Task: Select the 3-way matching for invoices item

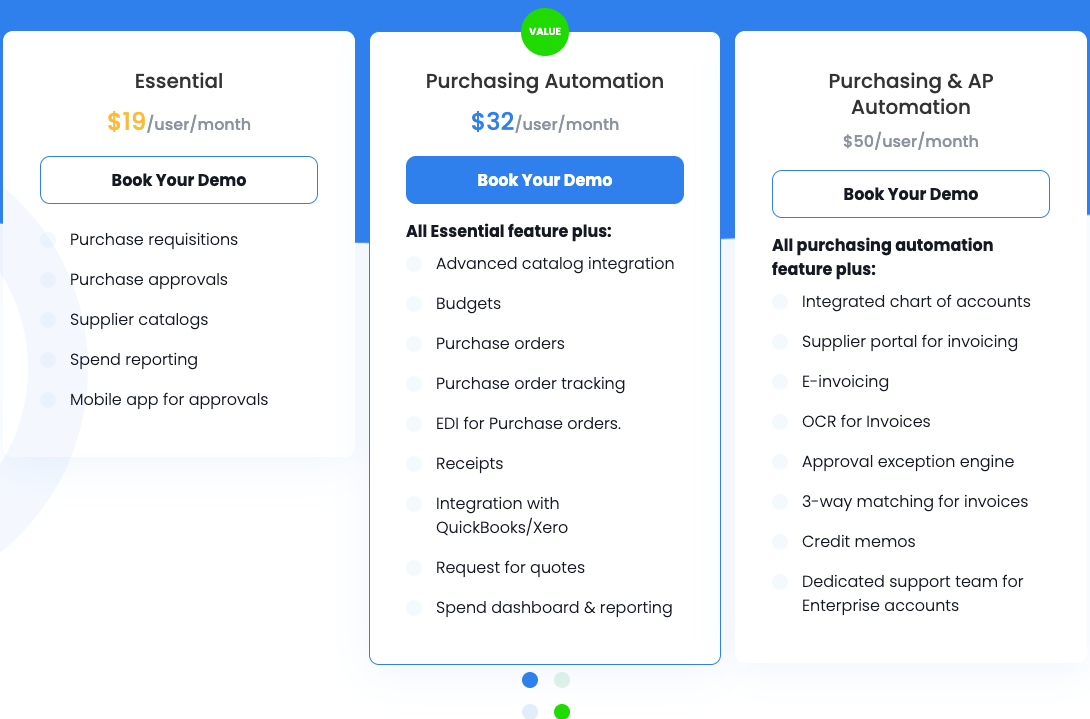Action: coord(915,502)
